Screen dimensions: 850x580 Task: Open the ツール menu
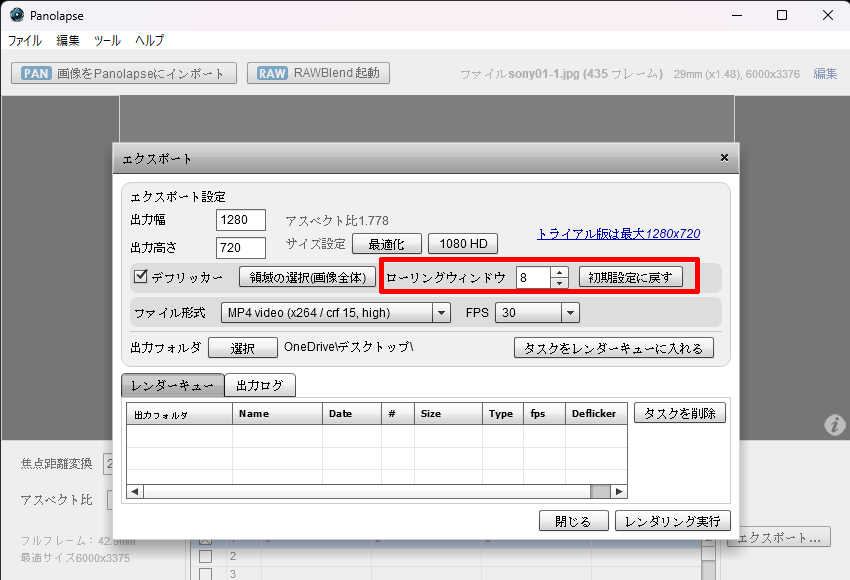pos(107,41)
